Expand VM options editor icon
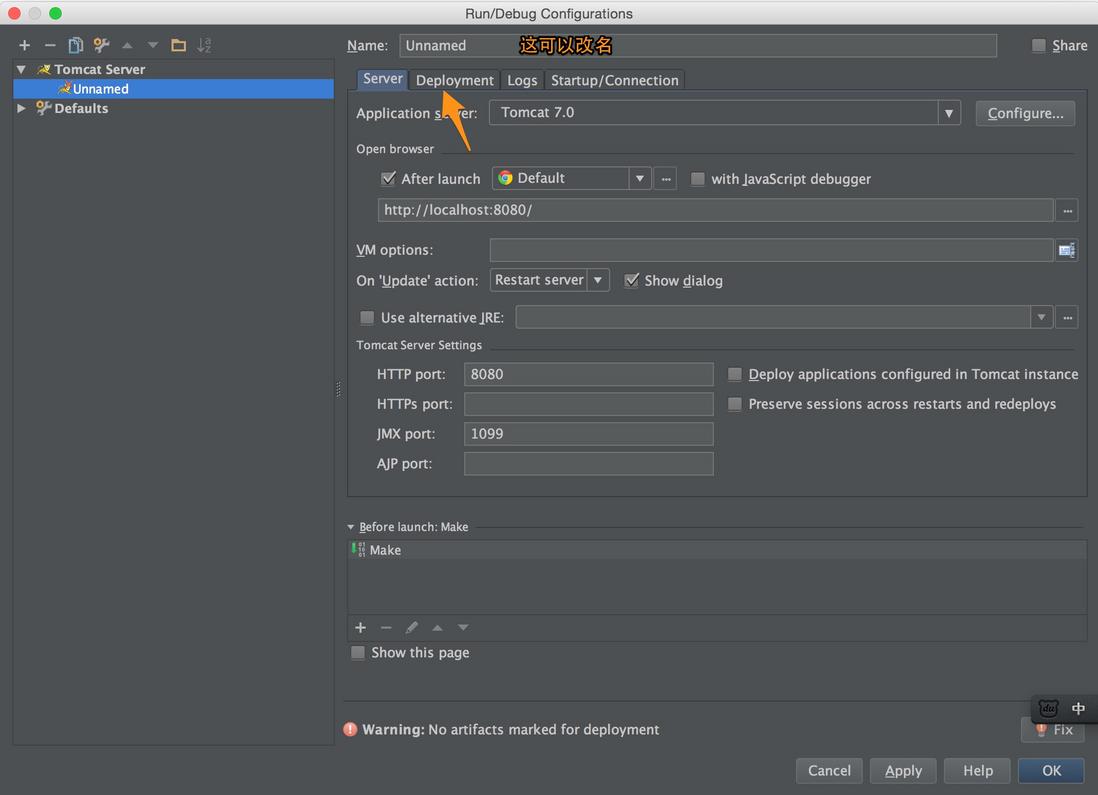Image resolution: width=1098 pixels, height=795 pixels. coord(1066,250)
